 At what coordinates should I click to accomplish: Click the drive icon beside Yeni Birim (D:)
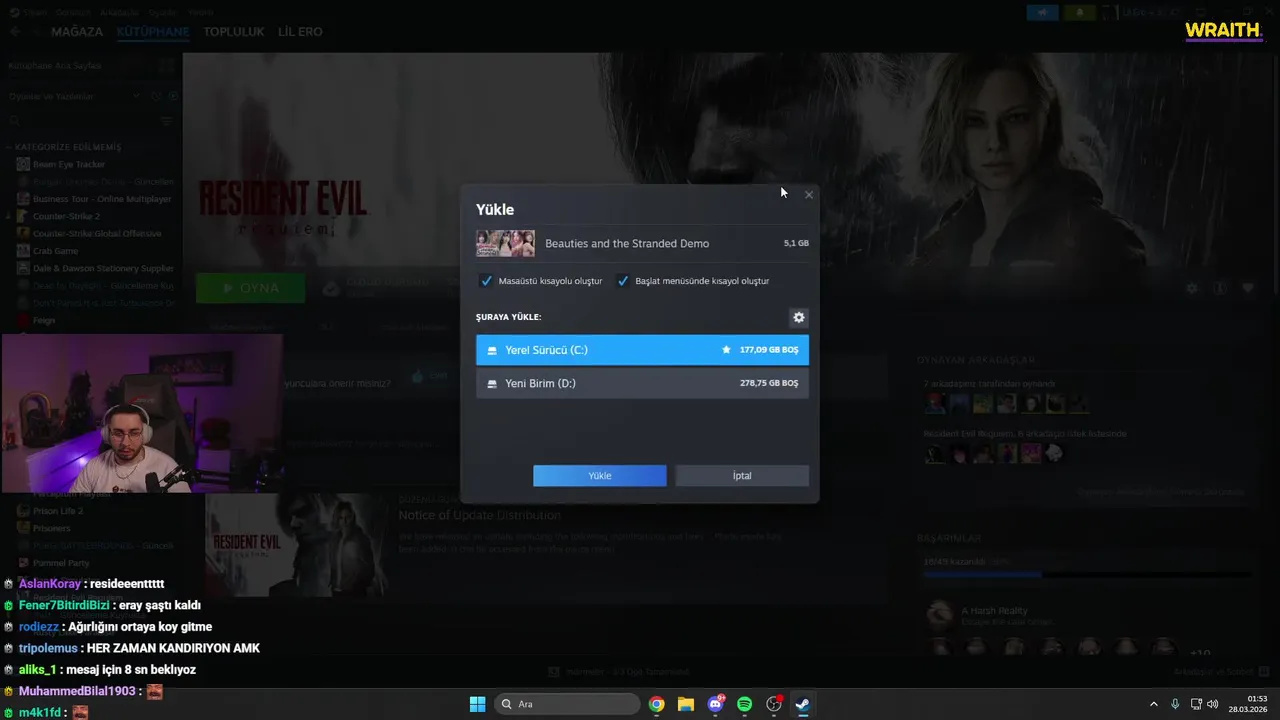coord(492,384)
